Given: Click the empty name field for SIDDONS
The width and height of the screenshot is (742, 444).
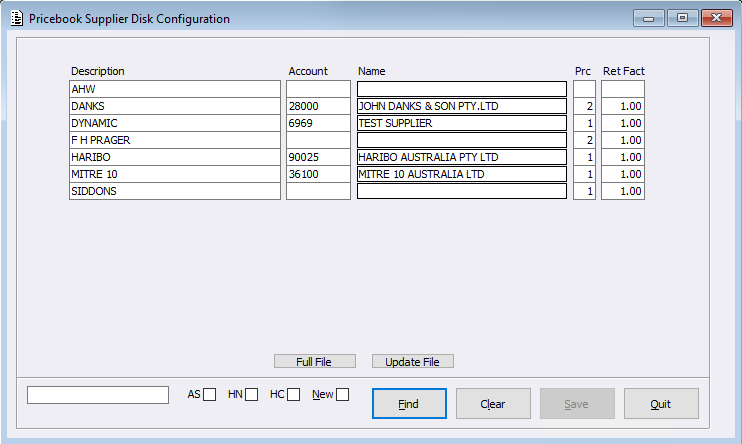Looking at the screenshot, I should 462,191.
